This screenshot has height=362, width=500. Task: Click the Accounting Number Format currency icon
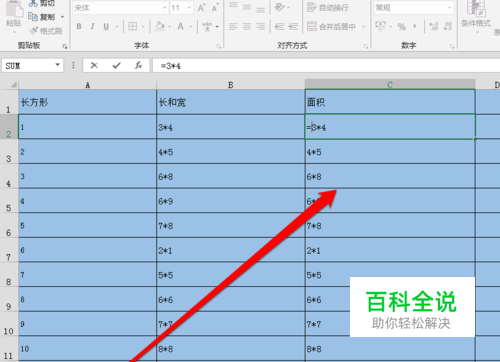pyautogui.click(x=380, y=26)
